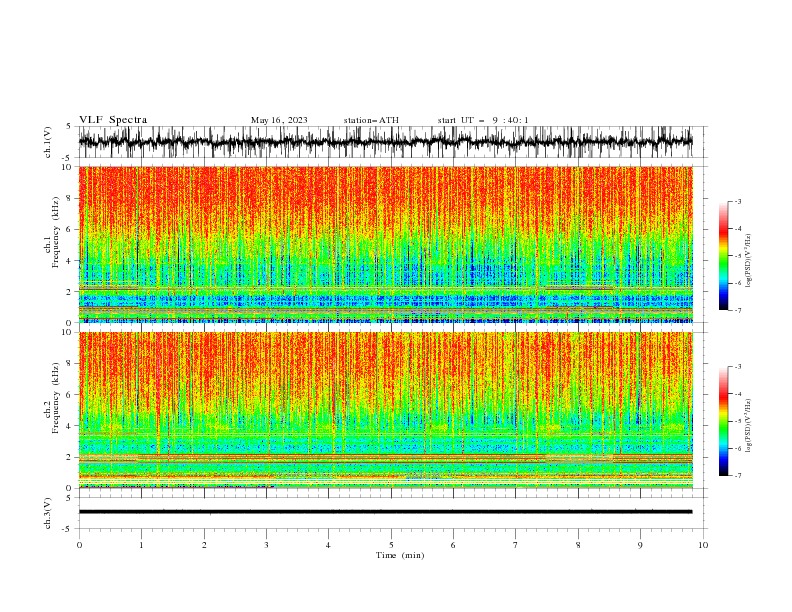Click time axis tick label '5'
This screenshot has height=612, width=792.
391,545
